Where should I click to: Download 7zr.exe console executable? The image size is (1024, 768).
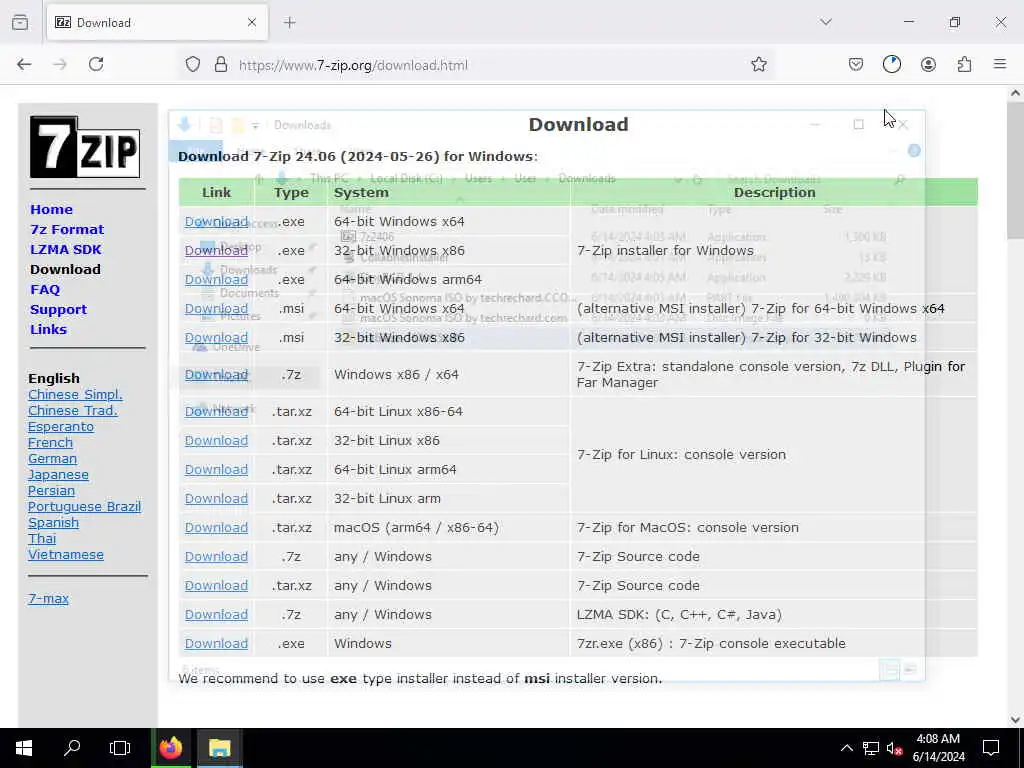click(216, 643)
